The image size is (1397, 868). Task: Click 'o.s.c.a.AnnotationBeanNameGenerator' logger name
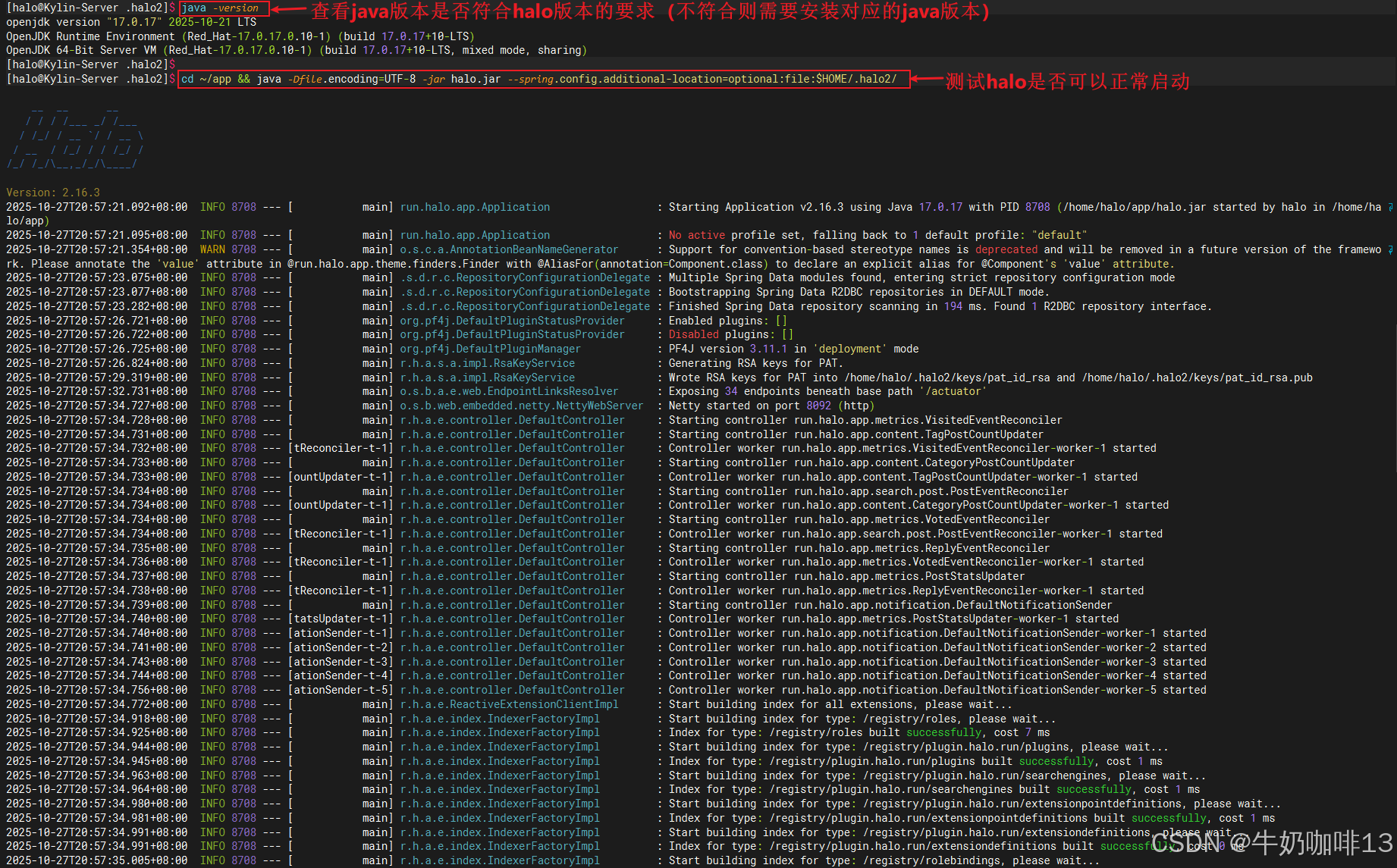coord(509,249)
